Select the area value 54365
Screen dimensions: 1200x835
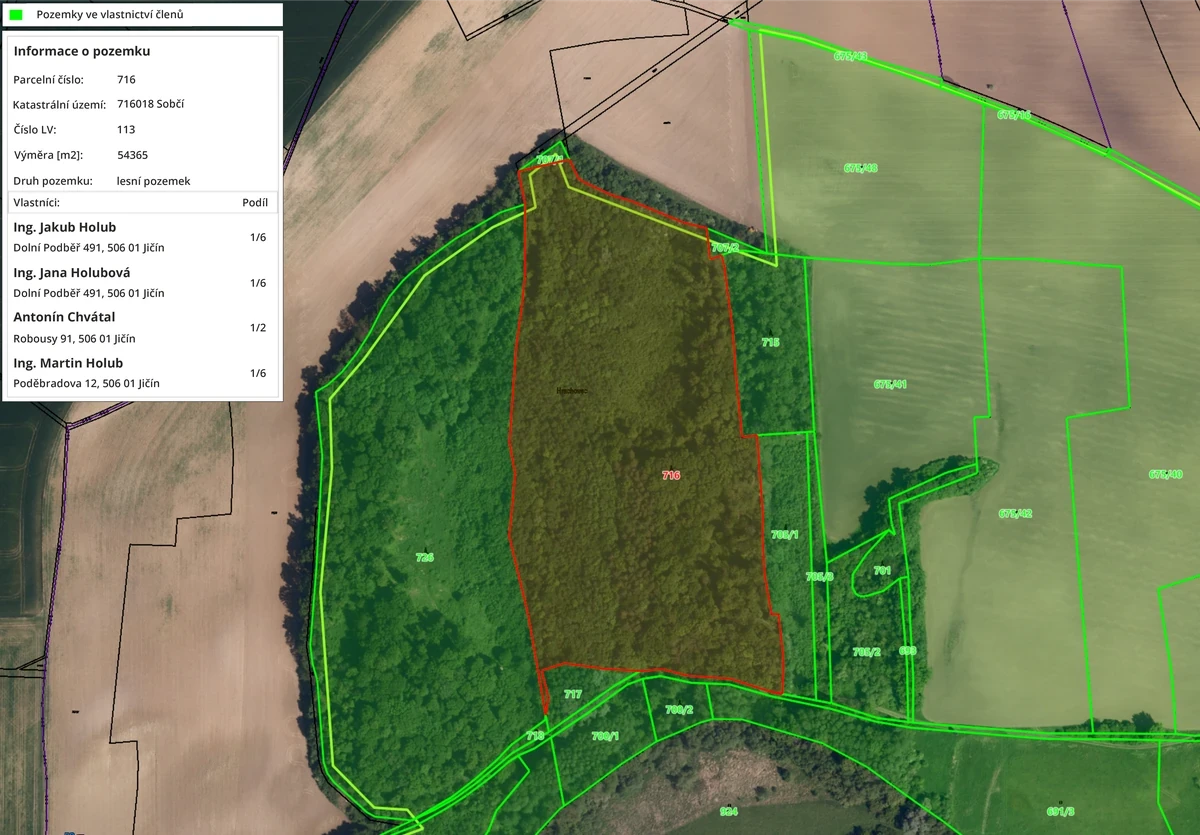pos(133,155)
